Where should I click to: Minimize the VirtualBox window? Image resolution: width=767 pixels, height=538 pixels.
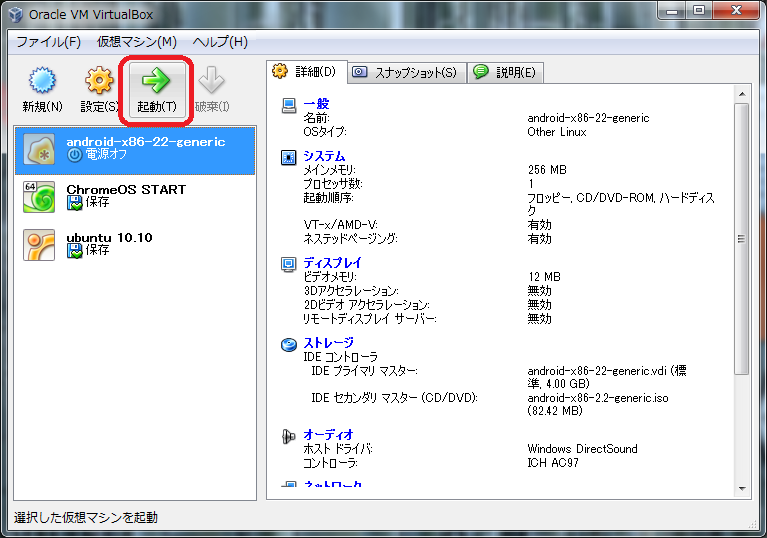coord(672,10)
